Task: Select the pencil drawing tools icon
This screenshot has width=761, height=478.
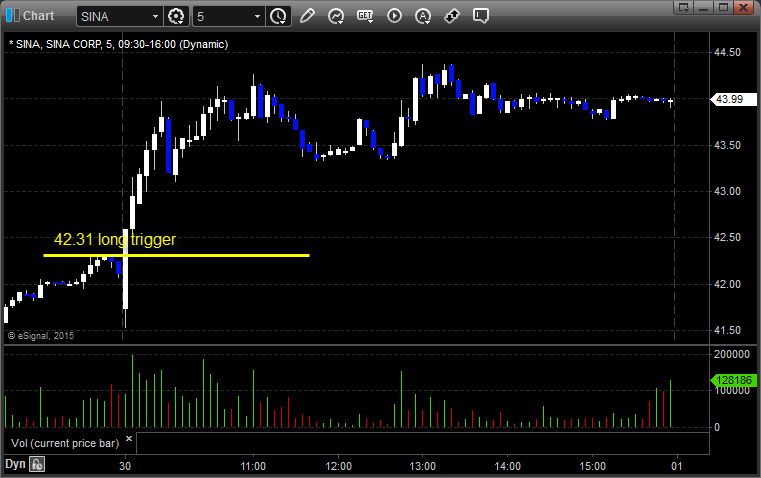Action: point(307,16)
